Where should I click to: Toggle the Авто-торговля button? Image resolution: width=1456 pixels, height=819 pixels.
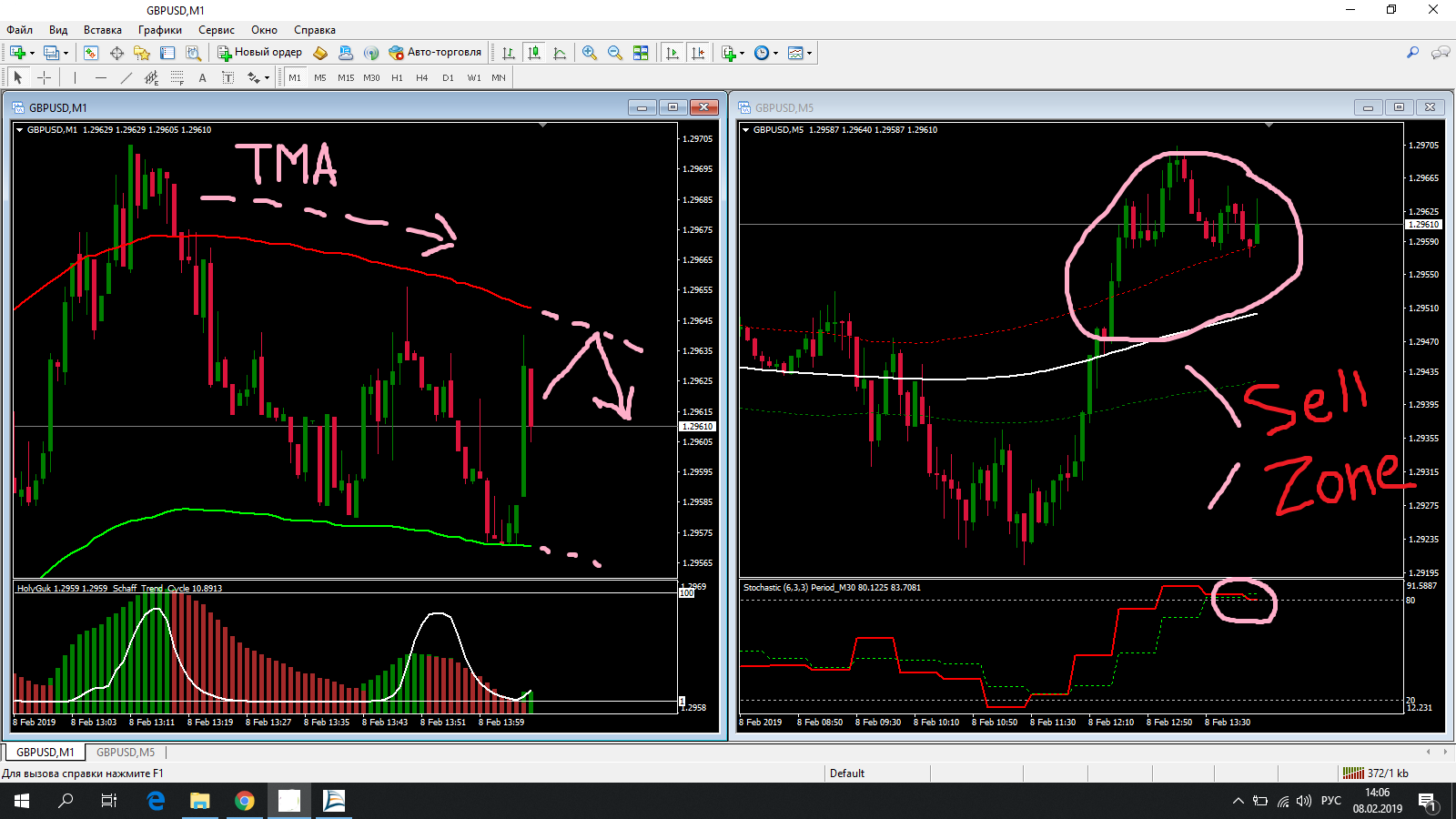pyautogui.click(x=435, y=53)
